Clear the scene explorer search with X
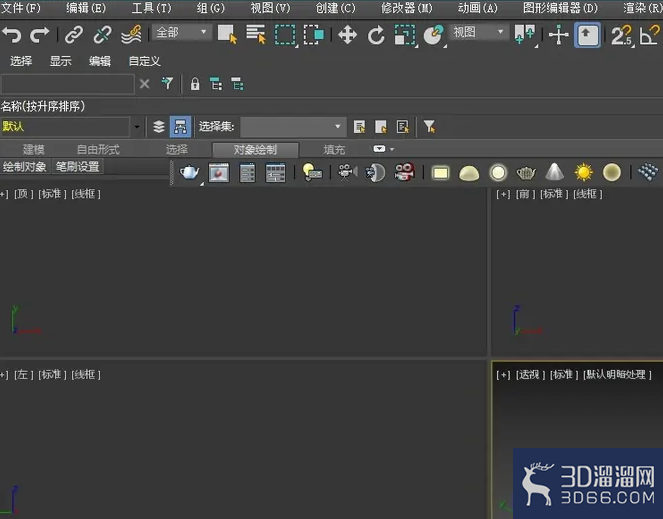The height and width of the screenshot is (519, 663). (x=145, y=84)
